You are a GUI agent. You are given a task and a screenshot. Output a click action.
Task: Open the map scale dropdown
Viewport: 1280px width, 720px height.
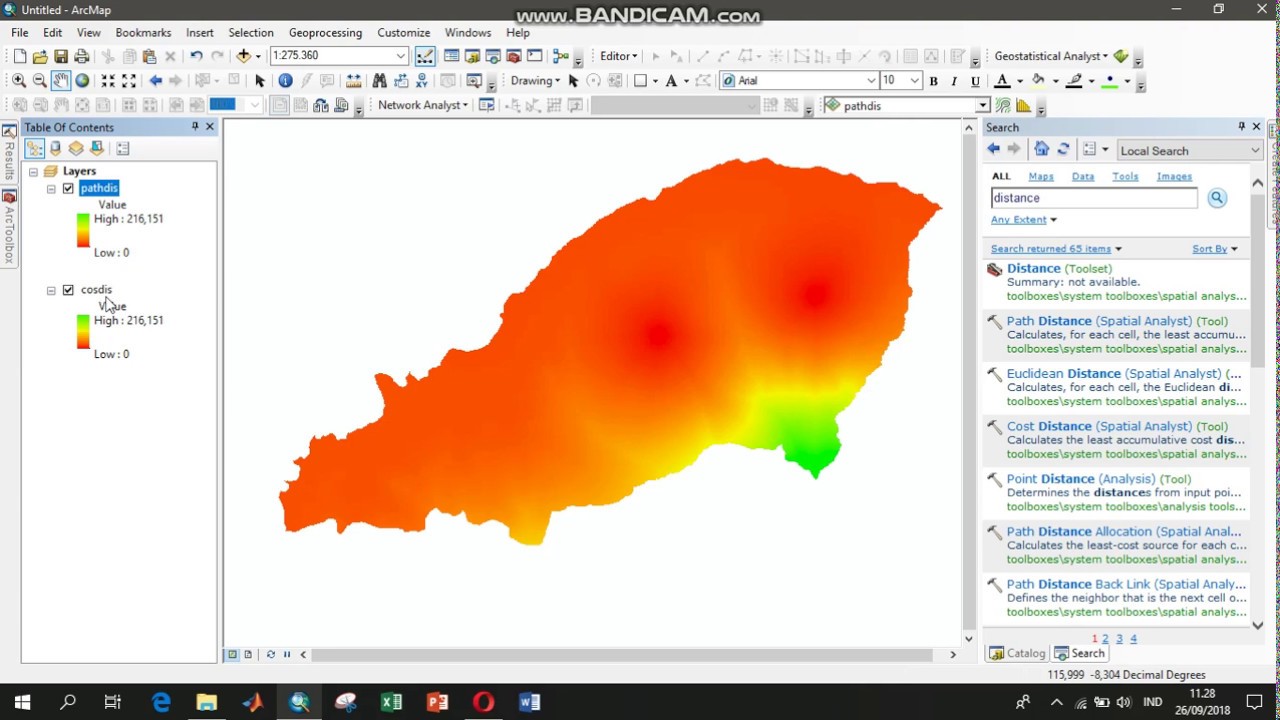coord(400,56)
